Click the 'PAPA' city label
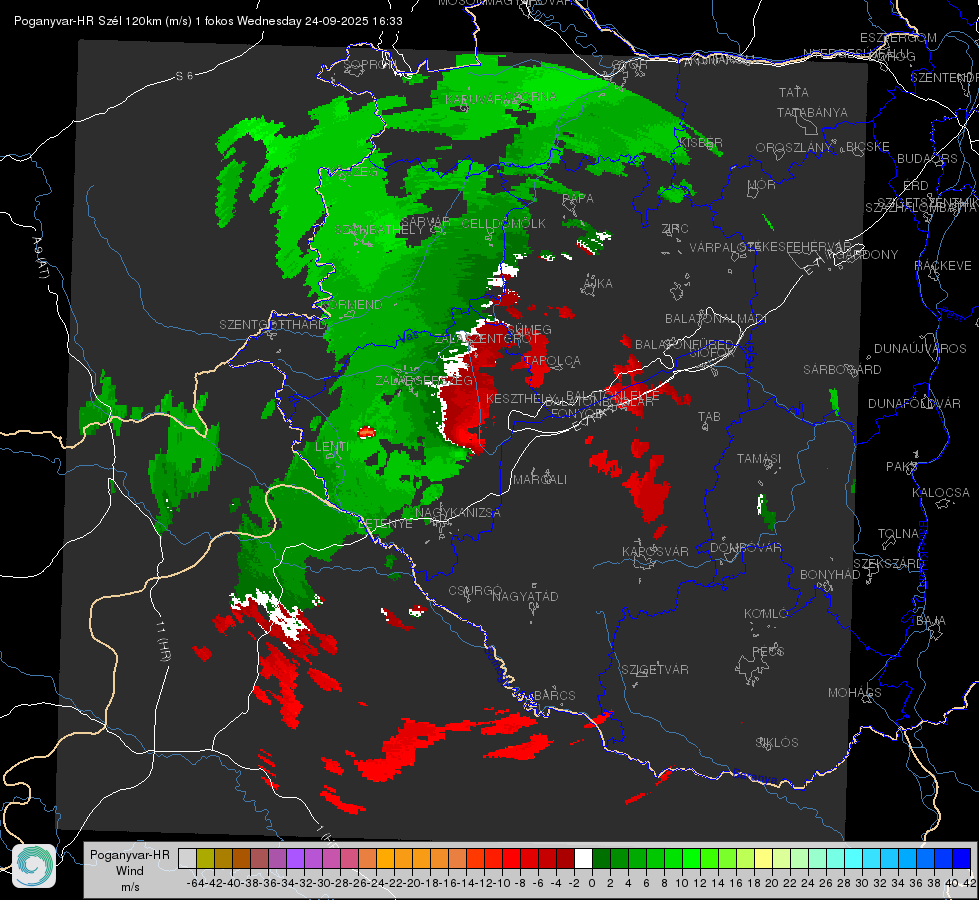979x900 pixels. coord(578,199)
